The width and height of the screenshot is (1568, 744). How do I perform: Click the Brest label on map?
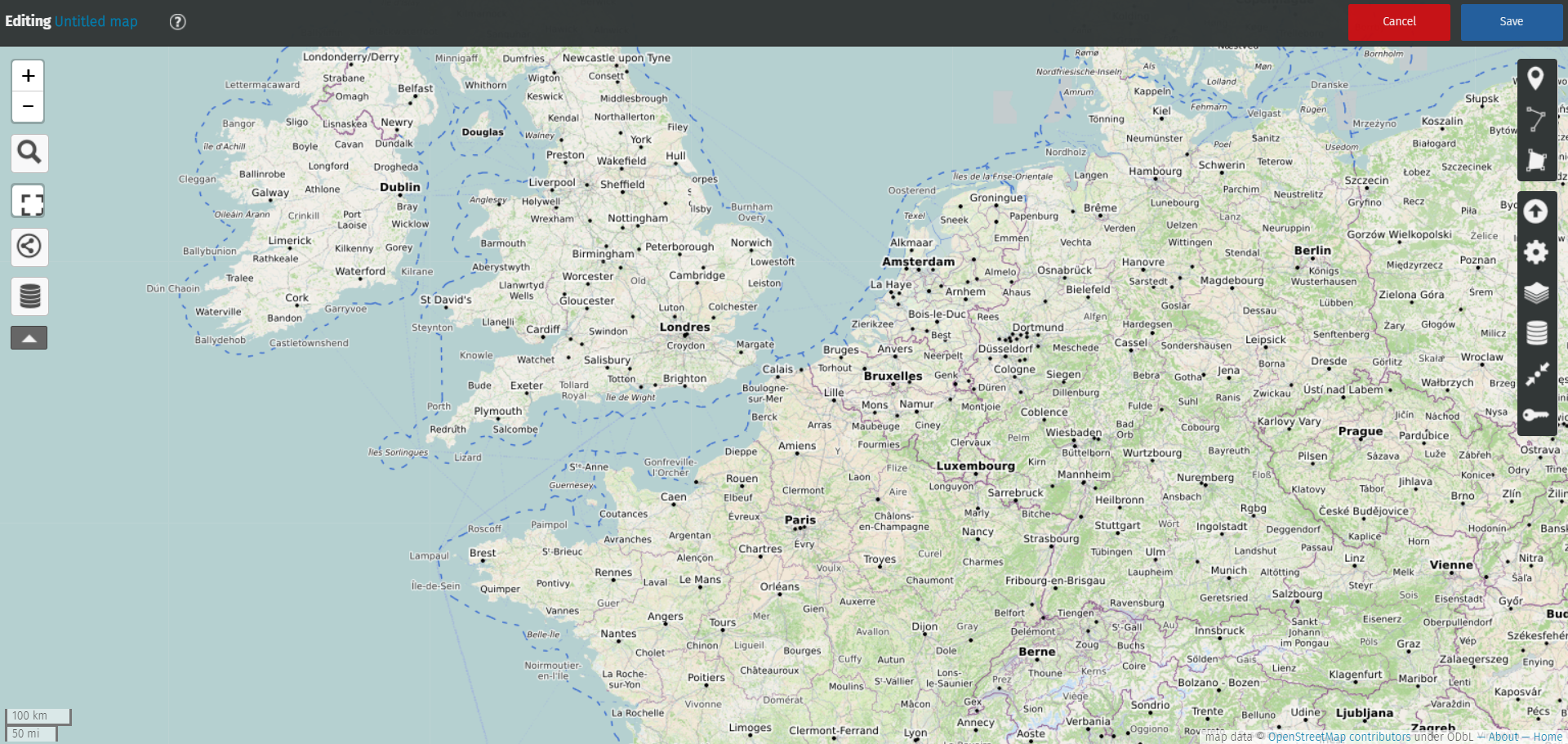[x=483, y=553]
